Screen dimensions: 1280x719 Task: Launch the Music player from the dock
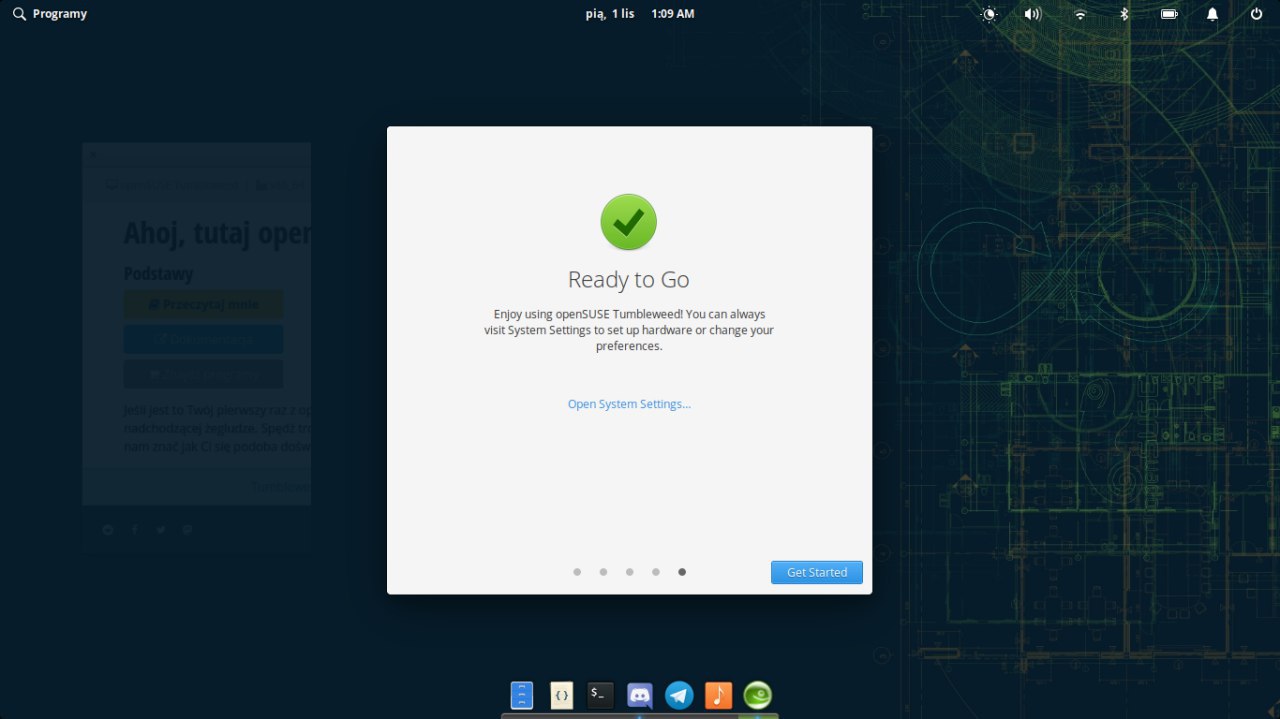point(718,695)
